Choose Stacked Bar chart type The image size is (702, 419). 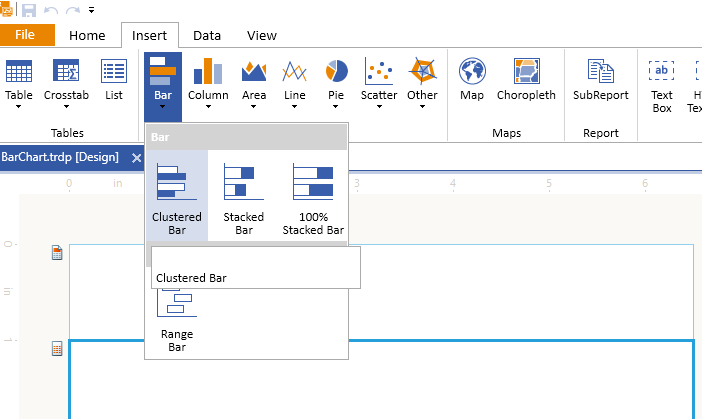point(244,197)
